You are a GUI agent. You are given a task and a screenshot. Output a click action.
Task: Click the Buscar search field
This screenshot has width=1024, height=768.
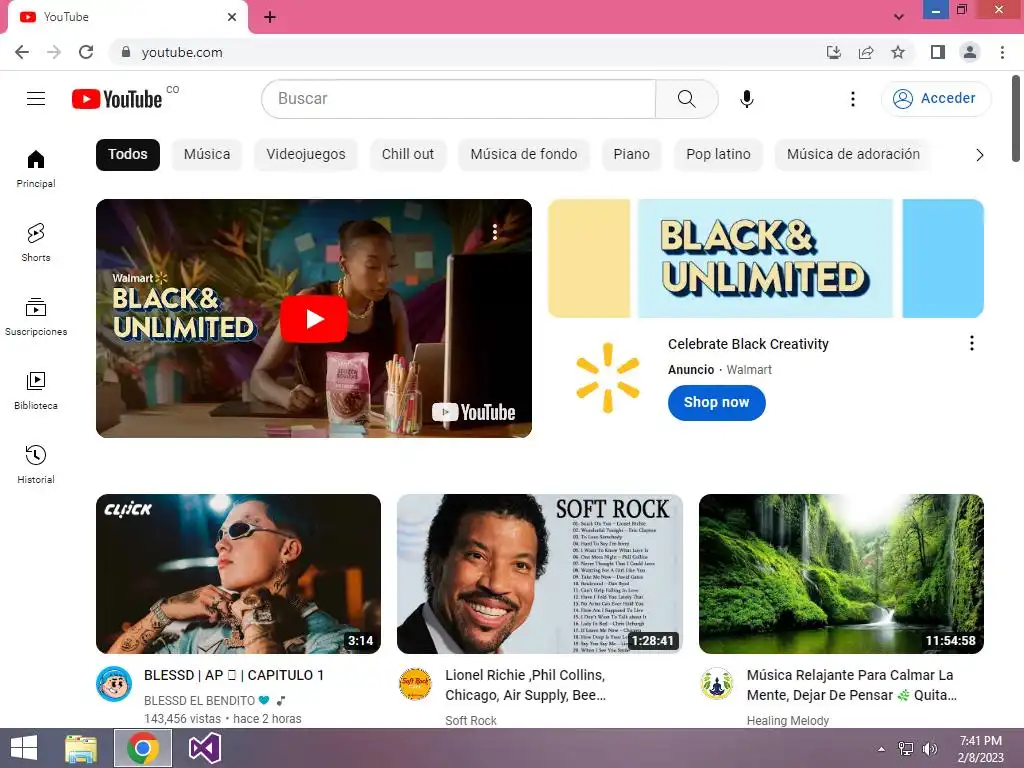pyautogui.click(x=458, y=99)
